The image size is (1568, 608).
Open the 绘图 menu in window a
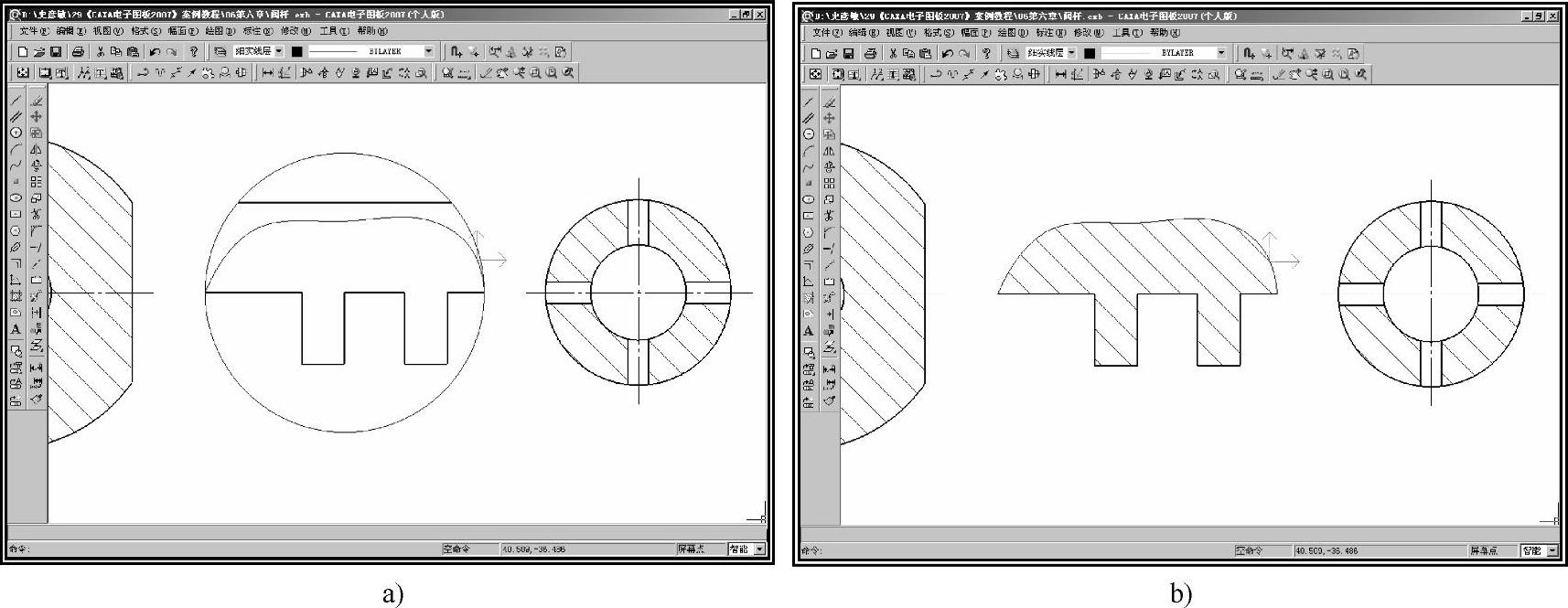pyautogui.click(x=220, y=30)
